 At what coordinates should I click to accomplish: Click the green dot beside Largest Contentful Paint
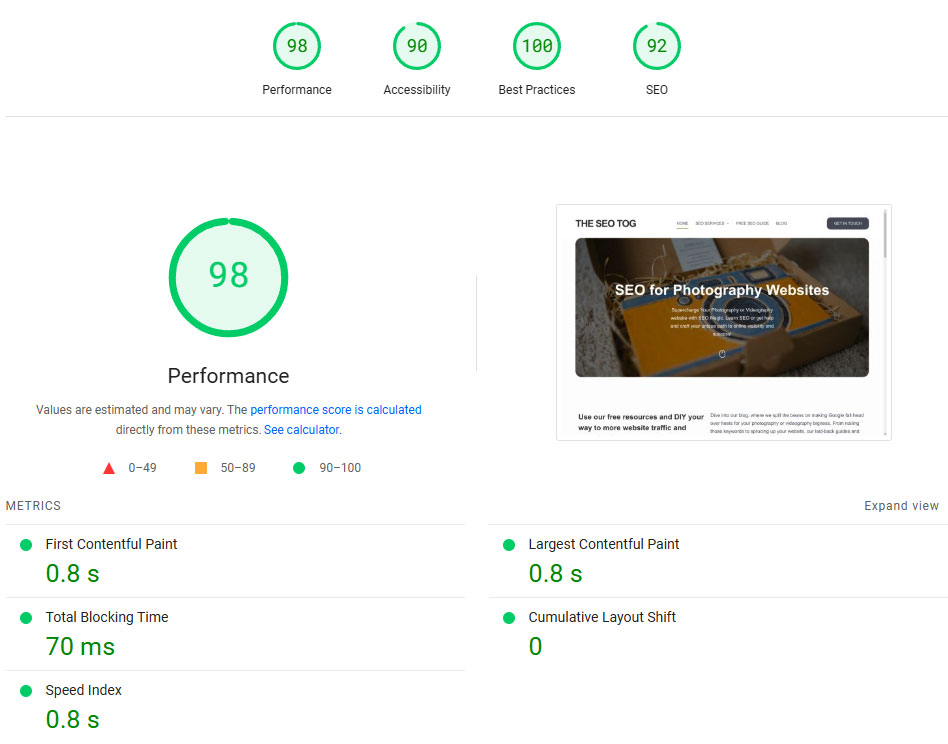click(507, 544)
